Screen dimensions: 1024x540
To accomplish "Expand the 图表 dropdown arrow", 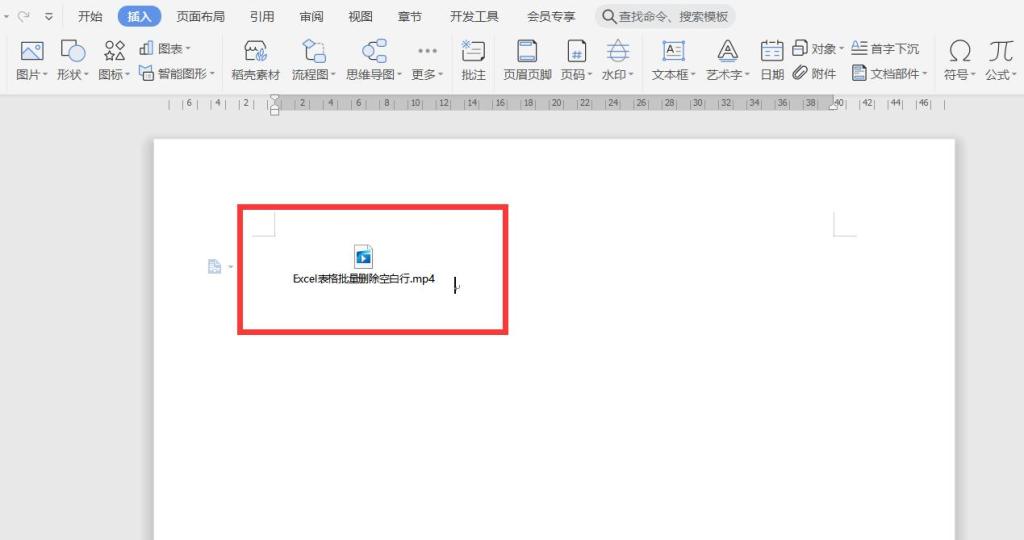I will (x=188, y=48).
